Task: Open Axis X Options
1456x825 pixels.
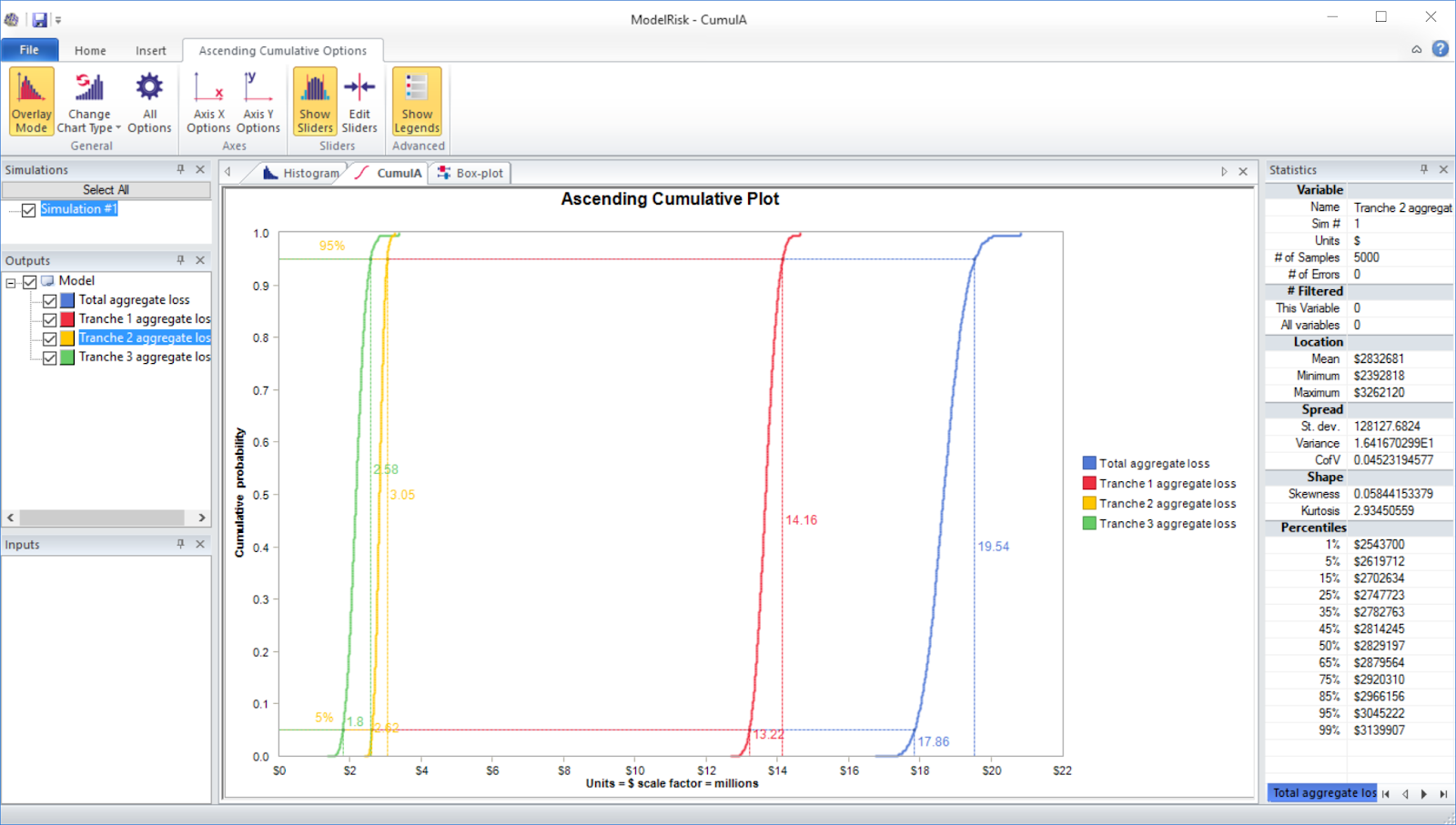Action: [x=207, y=100]
